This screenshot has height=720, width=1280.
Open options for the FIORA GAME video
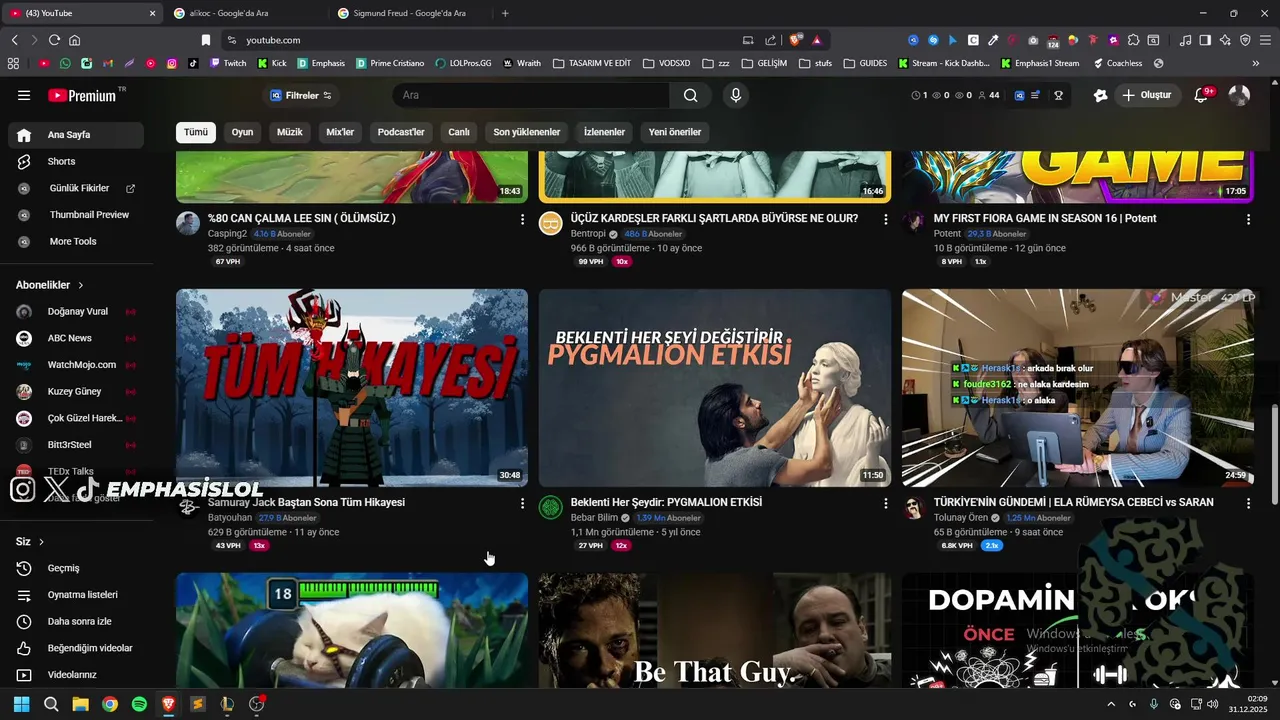point(1248,219)
